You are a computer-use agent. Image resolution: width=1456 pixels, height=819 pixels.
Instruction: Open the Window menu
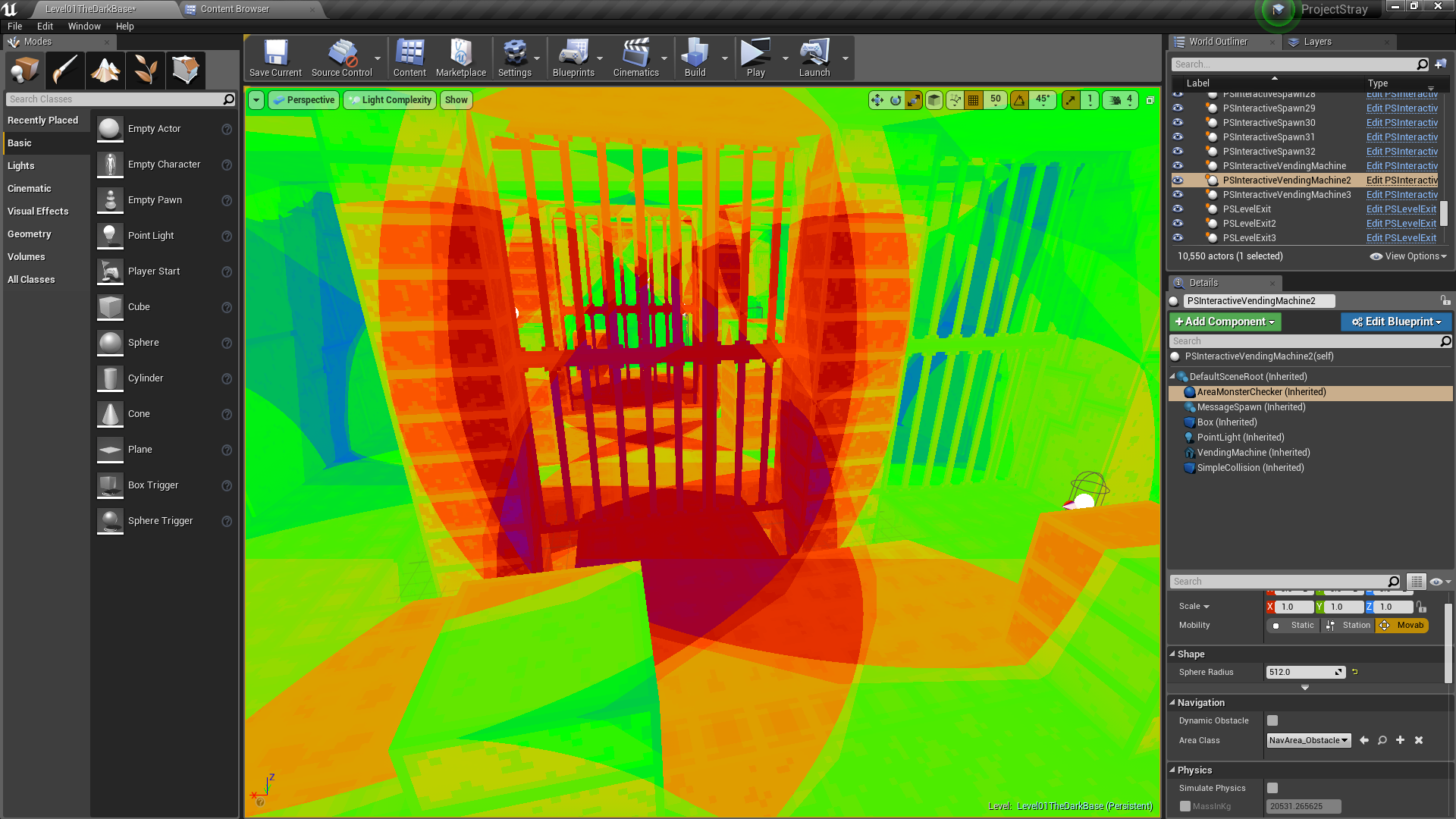tap(83, 26)
